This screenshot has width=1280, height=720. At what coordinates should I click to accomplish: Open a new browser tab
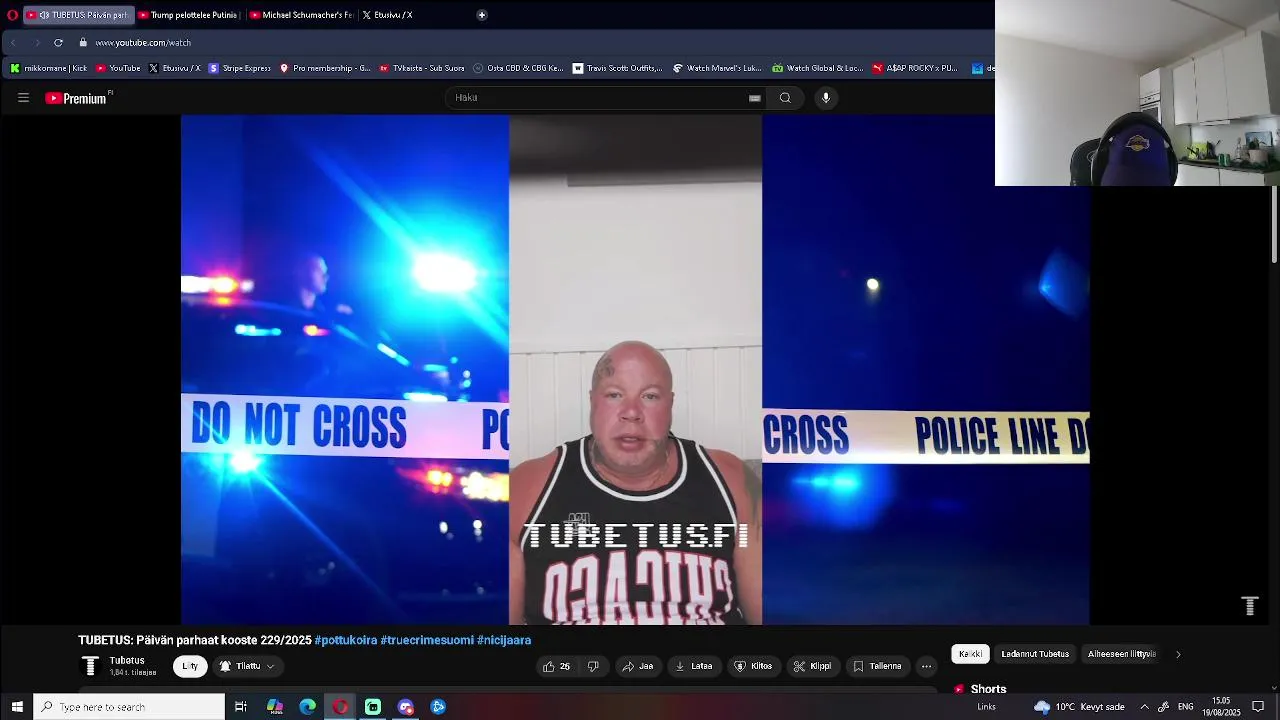[x=482, y=15]
